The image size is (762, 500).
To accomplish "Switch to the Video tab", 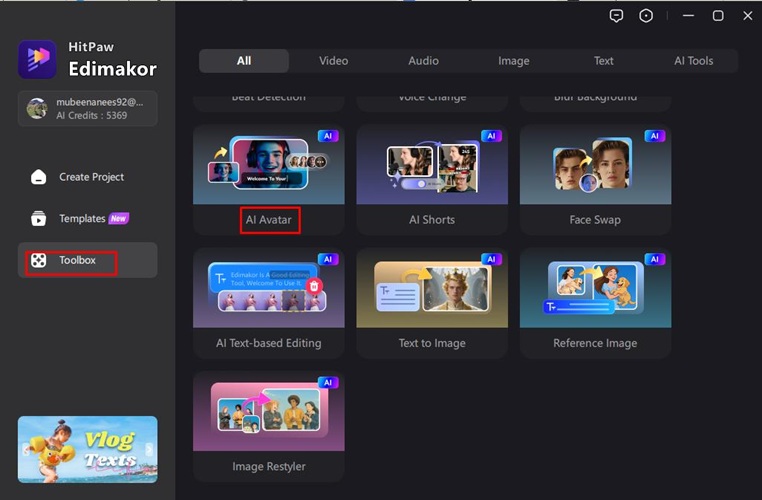I will point(333,61).
